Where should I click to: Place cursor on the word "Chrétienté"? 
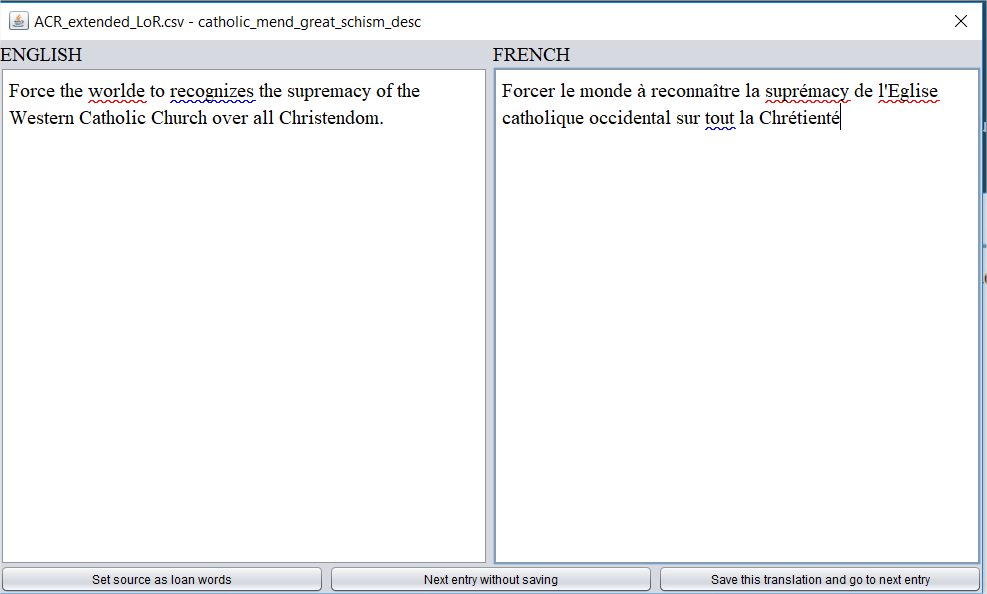coord(799,119)
